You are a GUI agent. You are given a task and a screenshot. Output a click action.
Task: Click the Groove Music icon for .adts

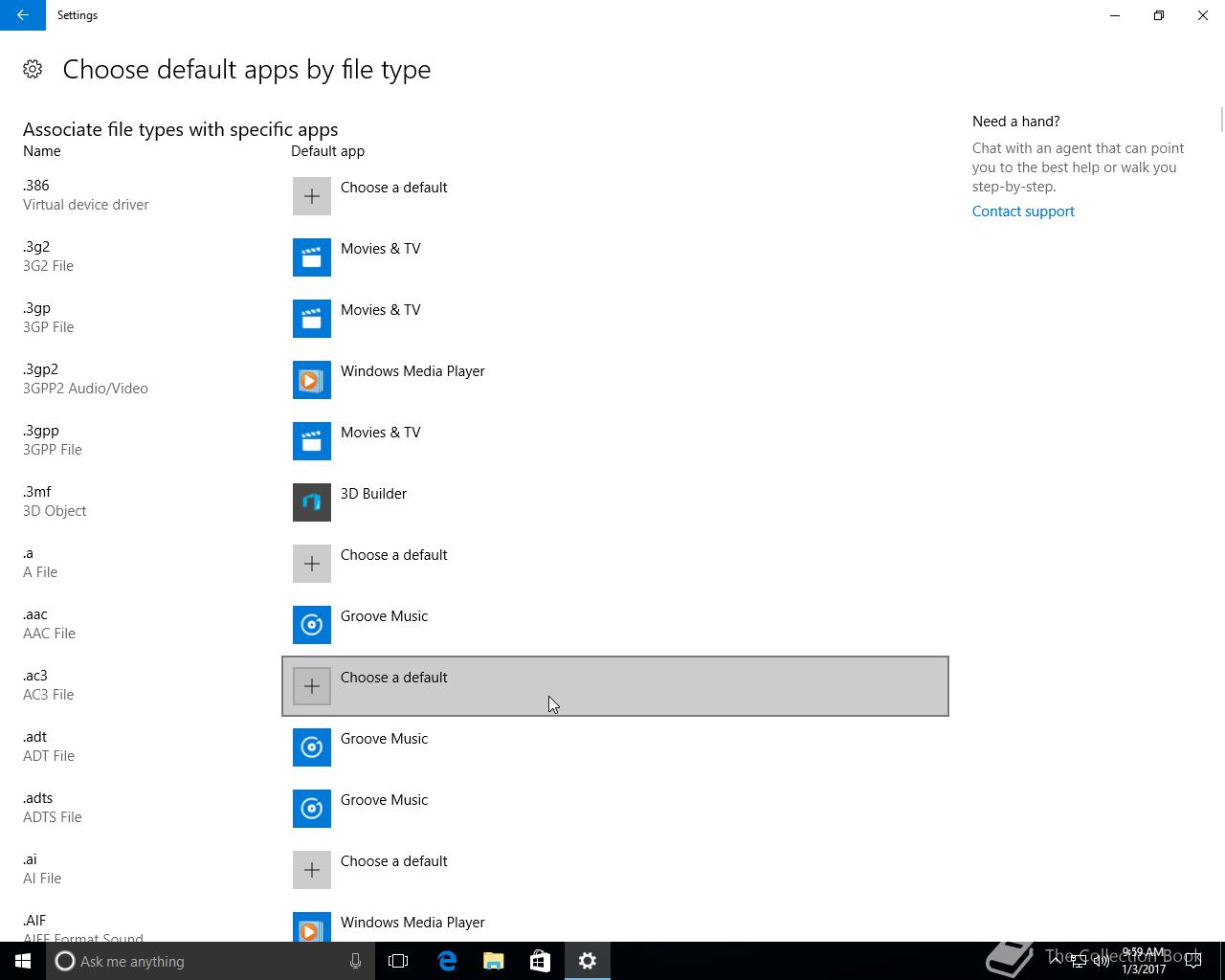point(312,809)
